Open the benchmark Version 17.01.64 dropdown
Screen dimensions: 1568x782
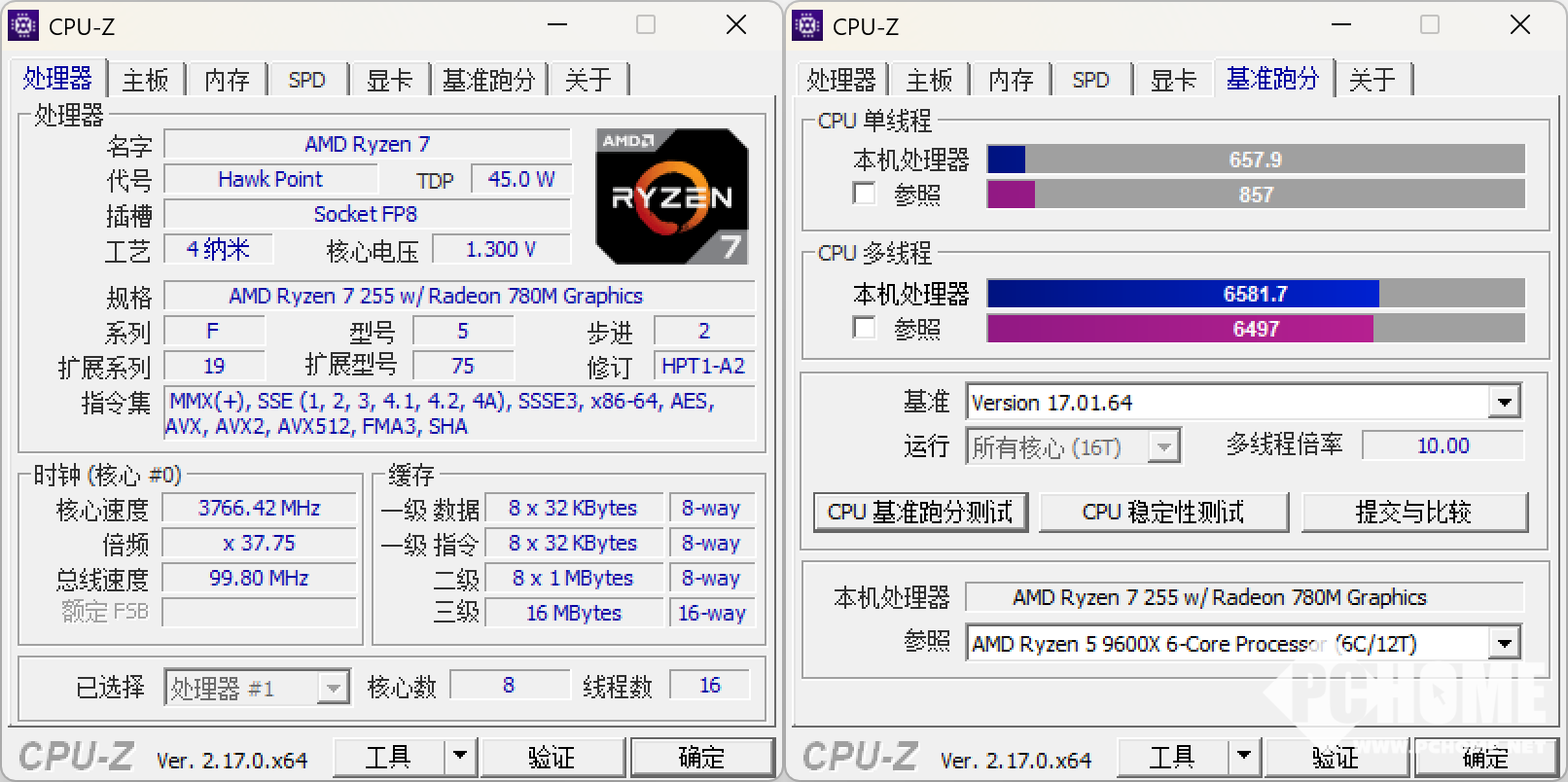point(1504,402)
